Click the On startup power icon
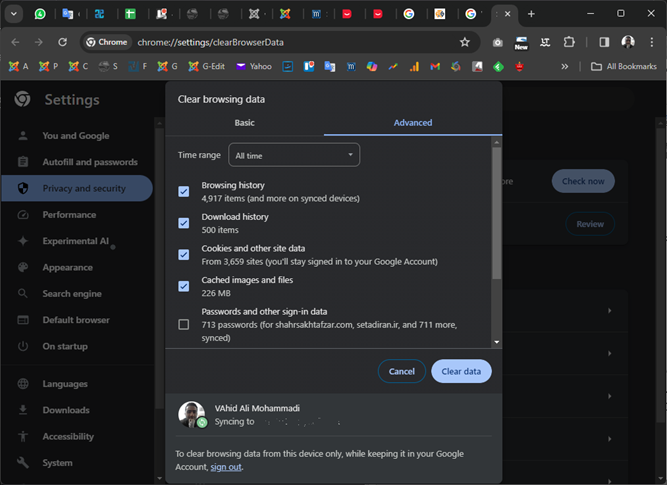 tap(23, 346)
